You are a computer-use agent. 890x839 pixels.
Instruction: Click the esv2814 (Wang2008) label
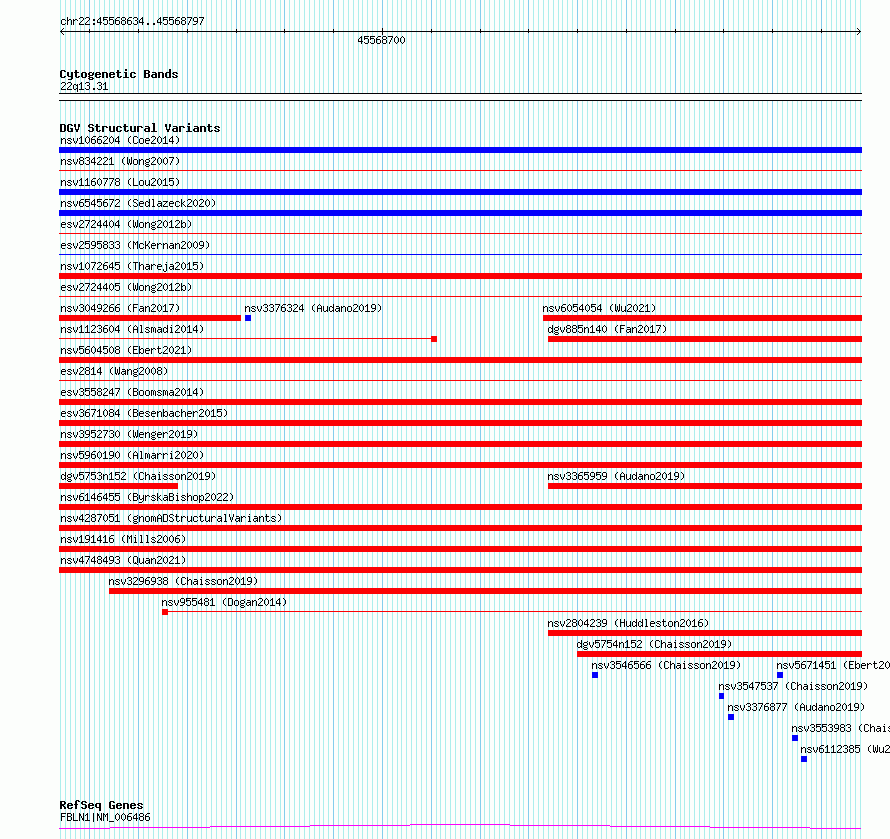[x=114, y=371]
